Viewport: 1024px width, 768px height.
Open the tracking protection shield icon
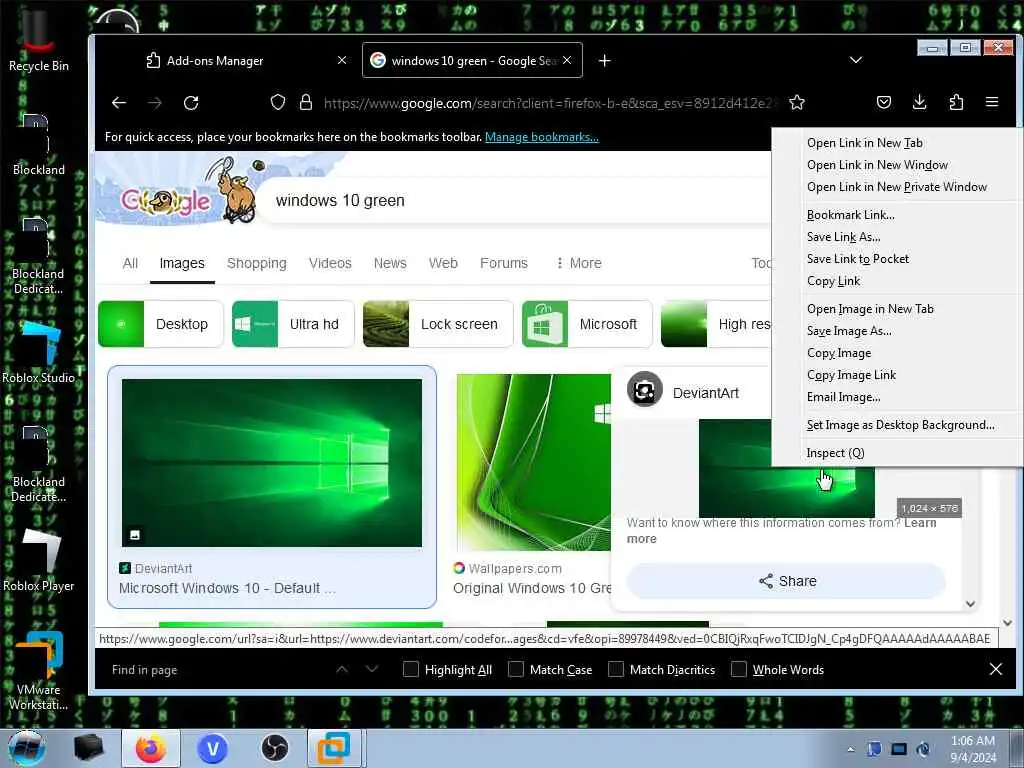pyautogui.click(x=278, y=102)
